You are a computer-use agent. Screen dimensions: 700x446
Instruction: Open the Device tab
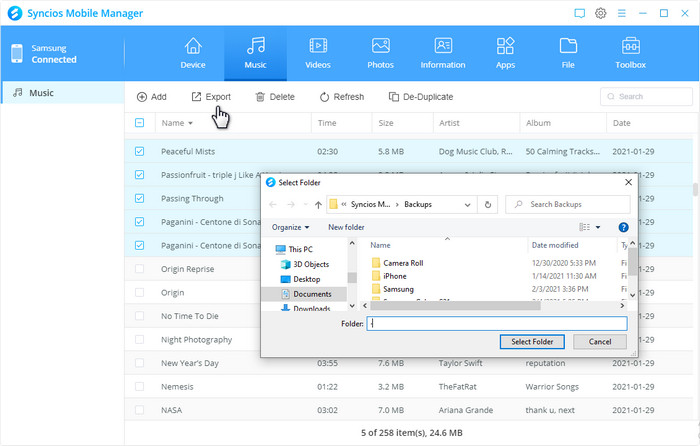tap(193, 54)
